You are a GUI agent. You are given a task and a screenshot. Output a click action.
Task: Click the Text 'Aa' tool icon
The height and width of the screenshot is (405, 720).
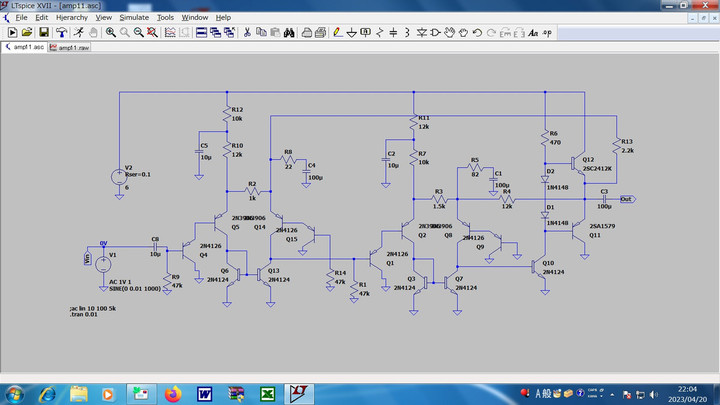pyautogui.click(x=533, y=32)
